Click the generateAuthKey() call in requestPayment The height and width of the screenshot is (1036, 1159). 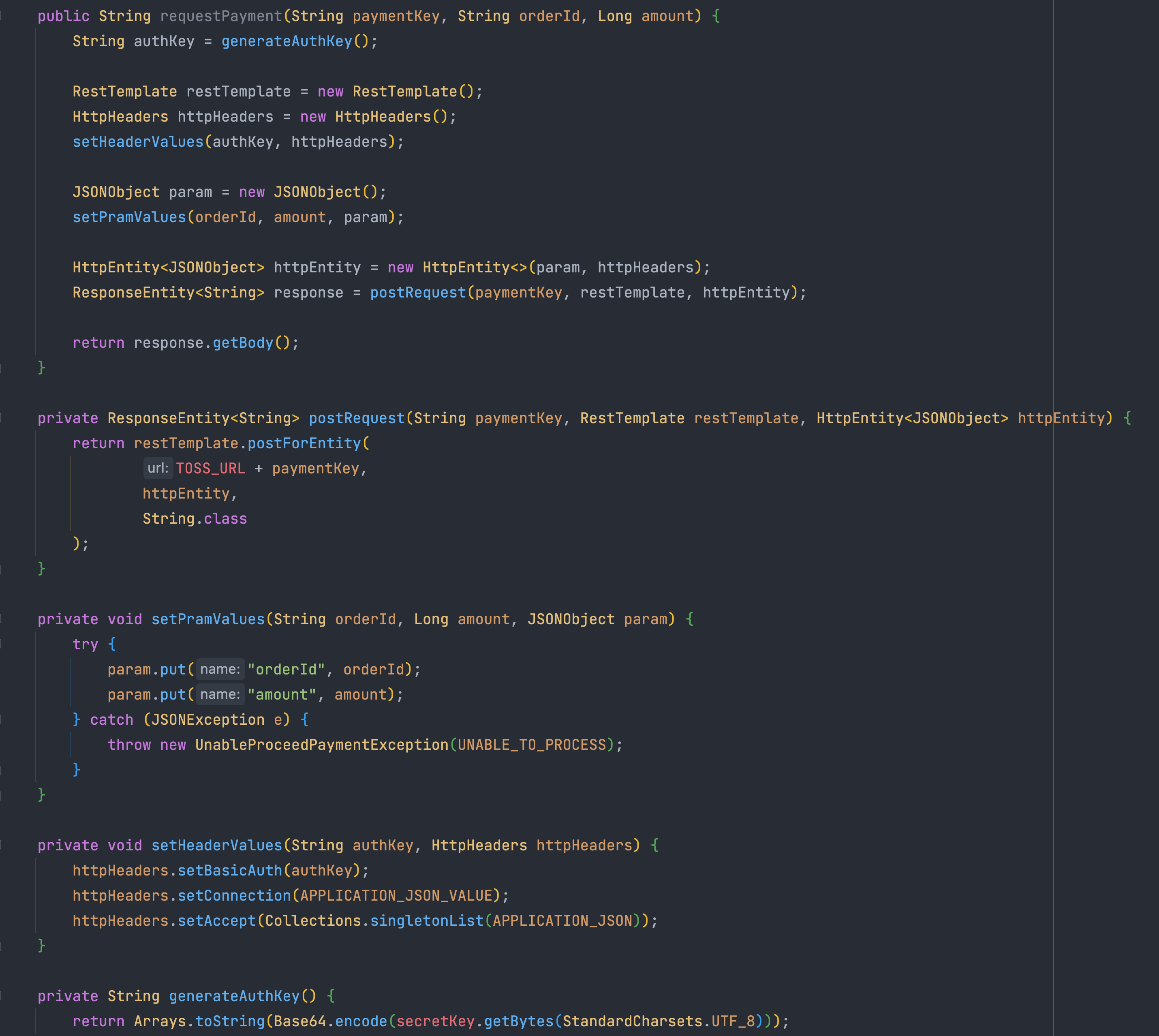(x=287, y=42)
